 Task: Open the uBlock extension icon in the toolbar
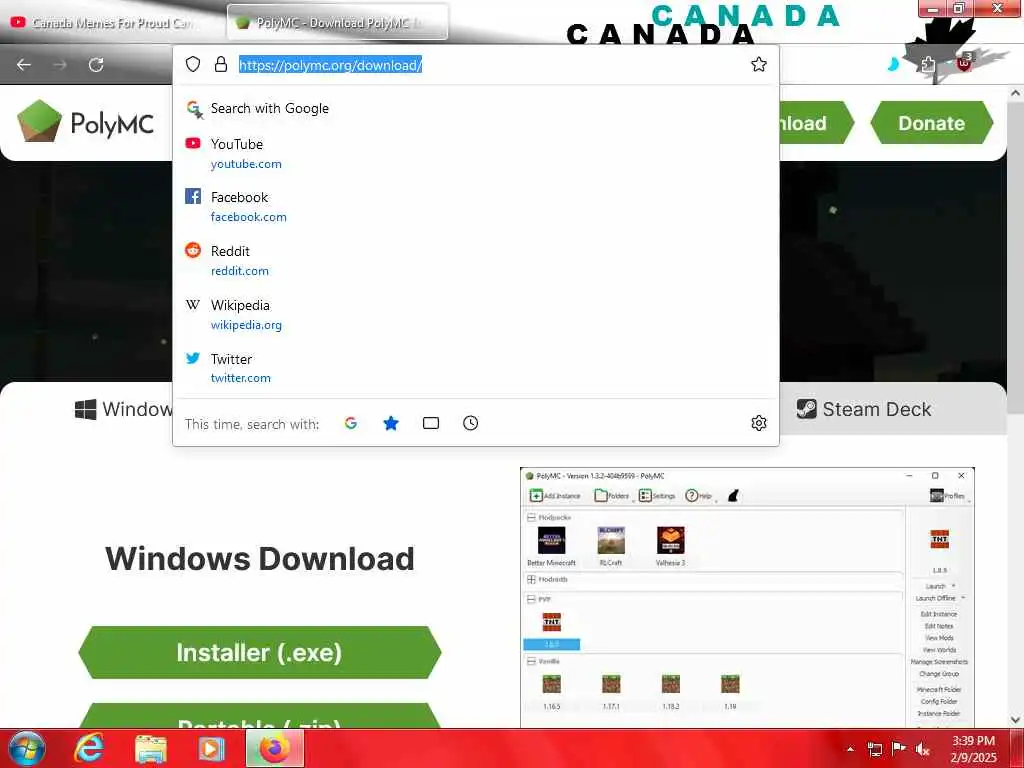964,63
